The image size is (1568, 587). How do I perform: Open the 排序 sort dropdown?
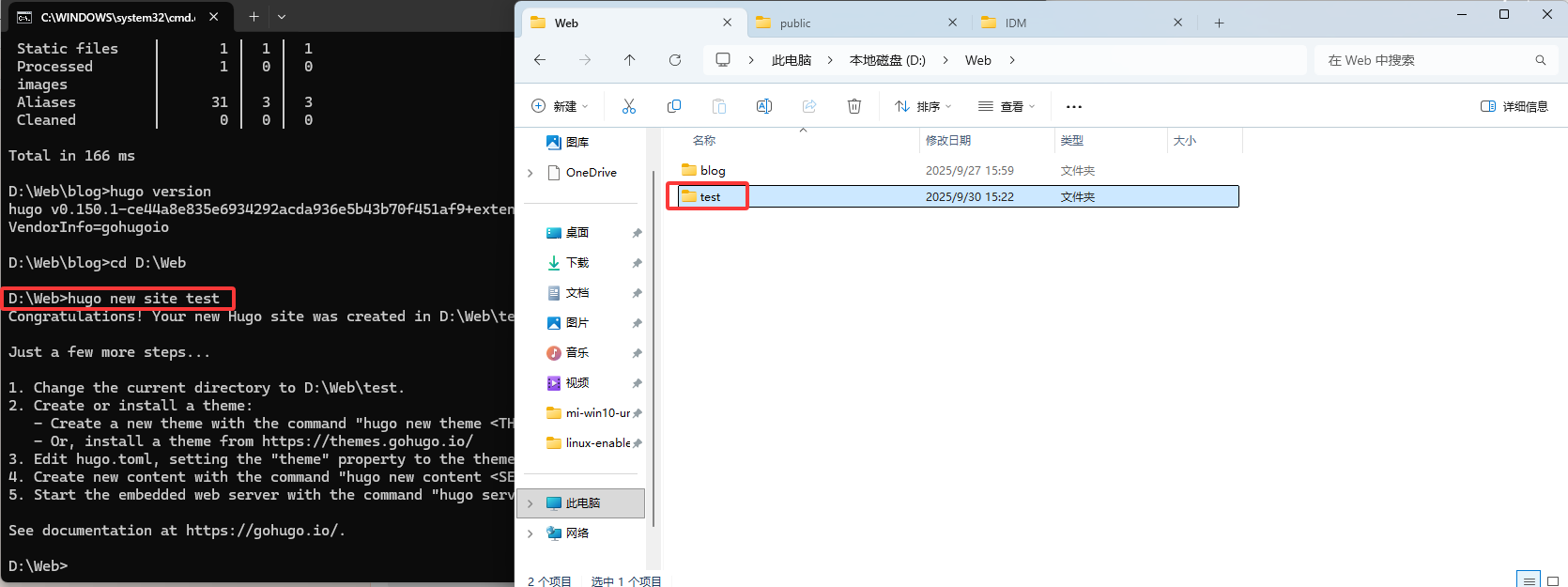[923, 106]
